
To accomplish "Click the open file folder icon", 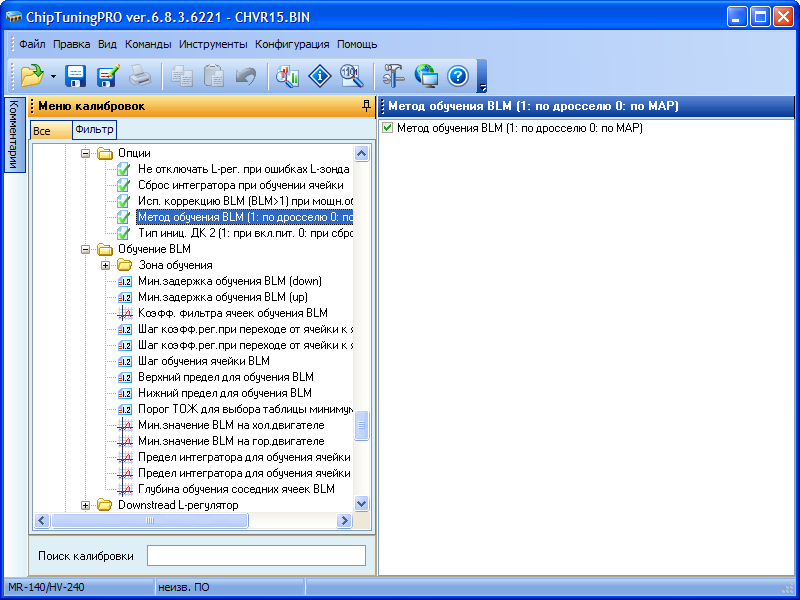I will click(31, 75).
